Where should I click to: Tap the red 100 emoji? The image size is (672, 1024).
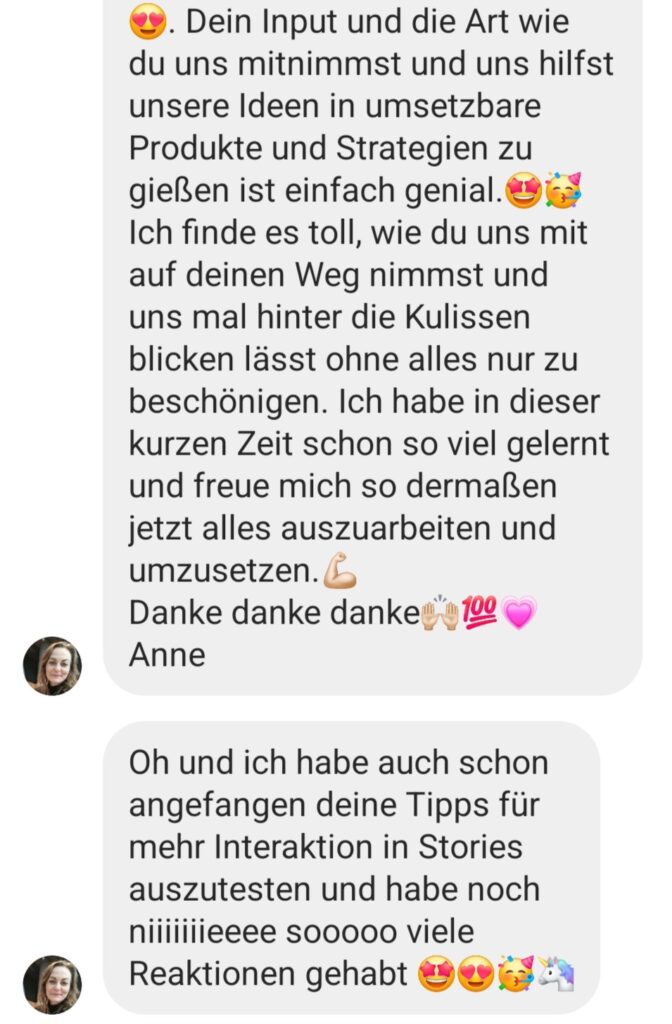click(x=479, y=613)
